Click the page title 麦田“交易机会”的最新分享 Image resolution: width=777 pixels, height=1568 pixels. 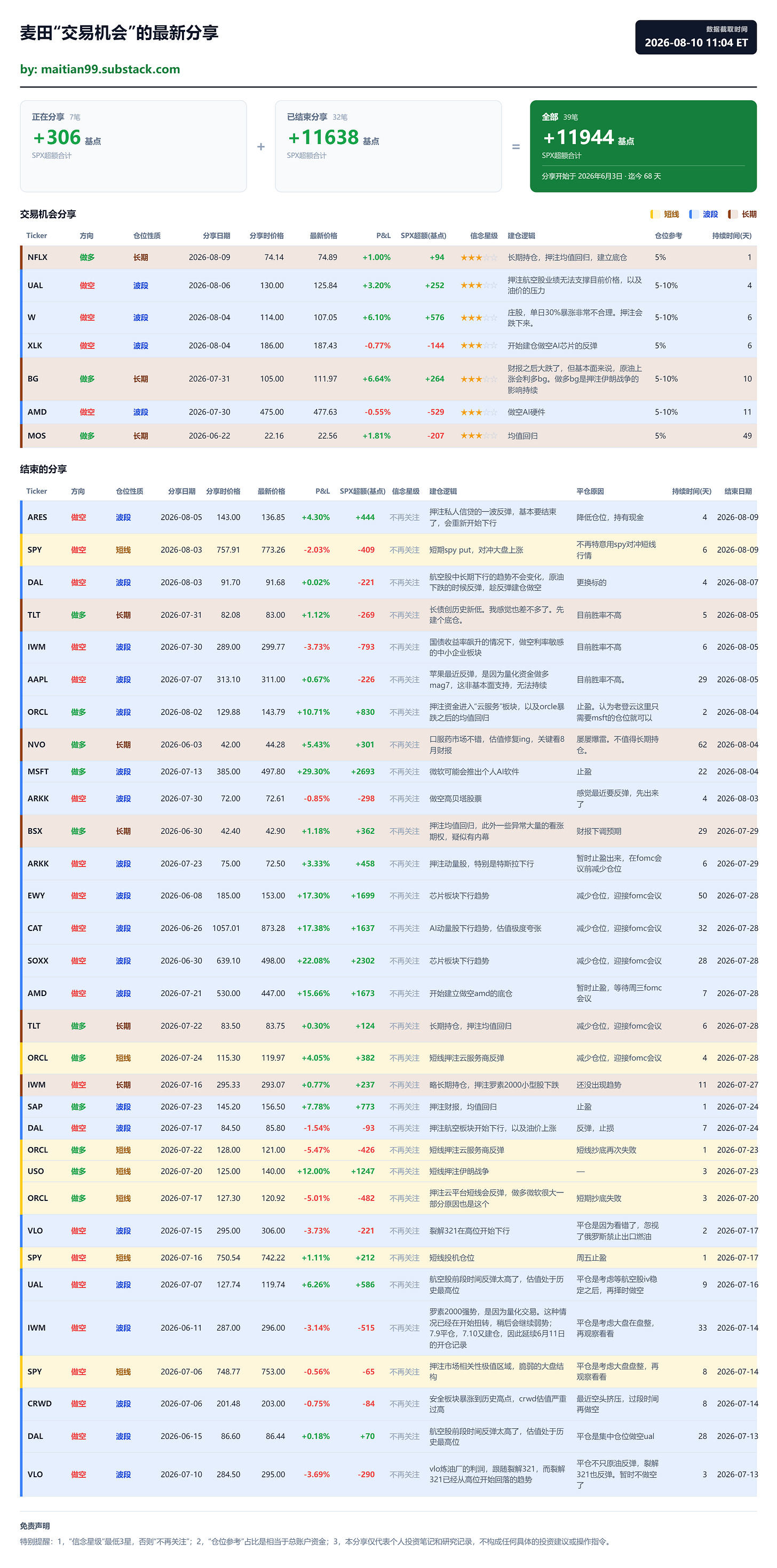coord(120,33)
